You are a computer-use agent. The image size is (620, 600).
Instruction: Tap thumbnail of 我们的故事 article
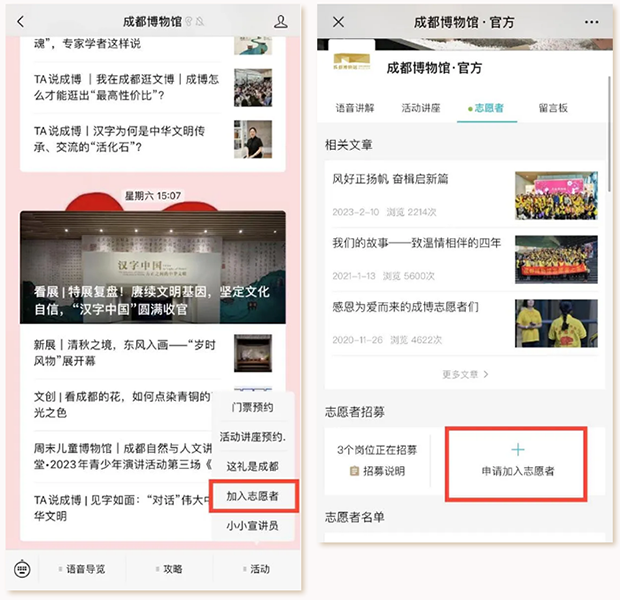[556, 259]
